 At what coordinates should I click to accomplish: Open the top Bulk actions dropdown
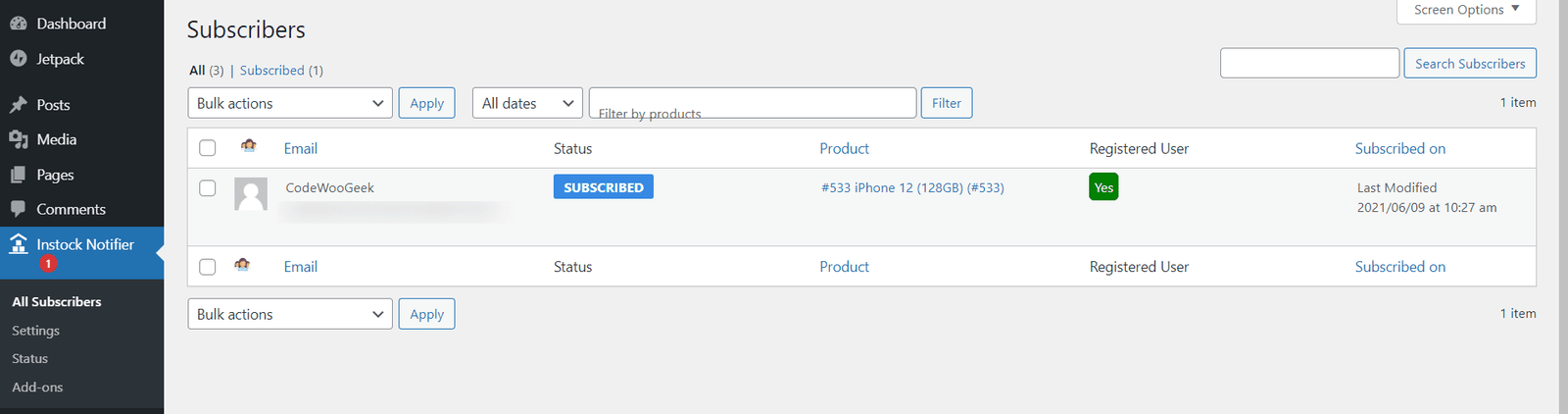click(x=290, y=103)
